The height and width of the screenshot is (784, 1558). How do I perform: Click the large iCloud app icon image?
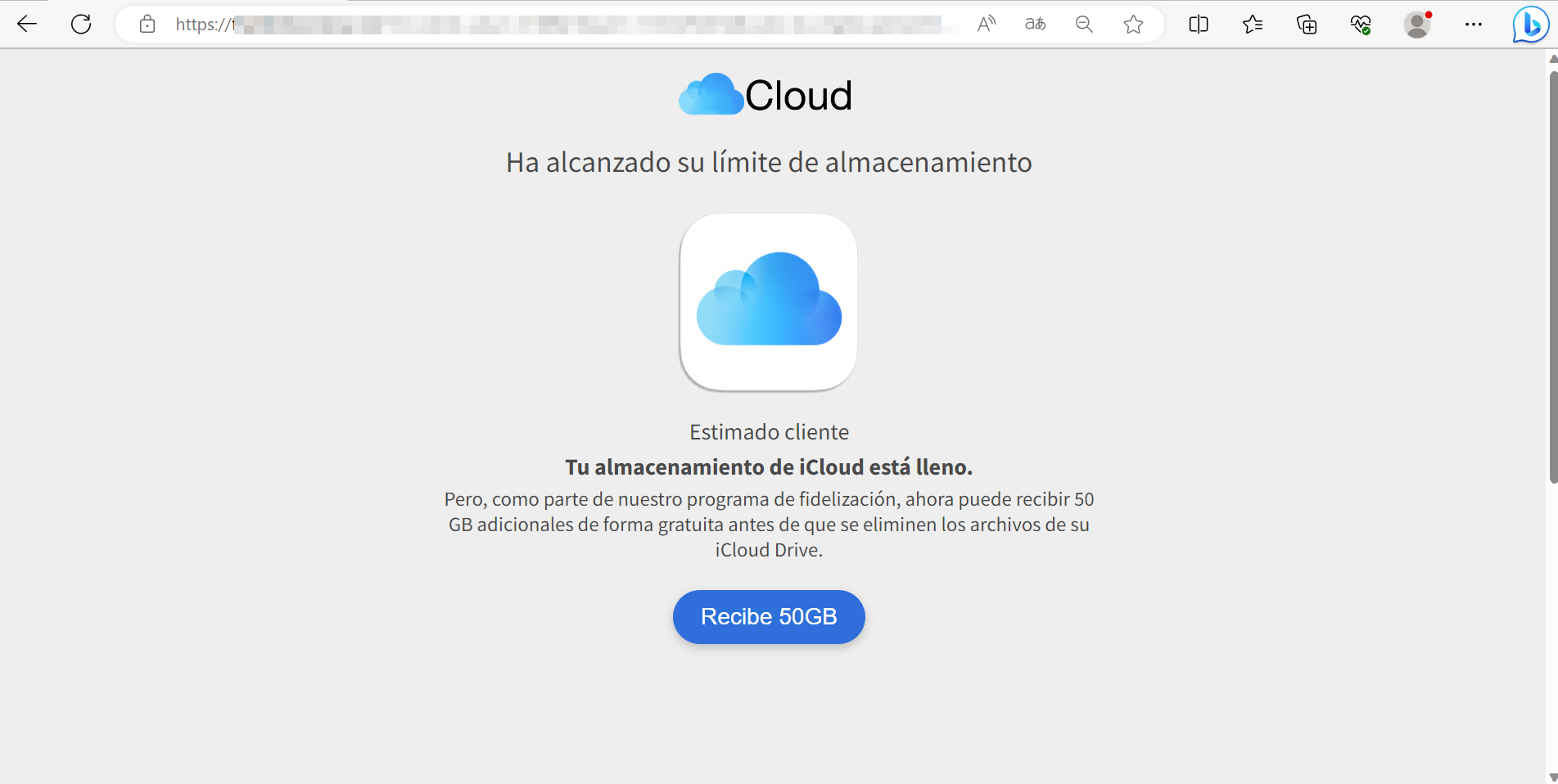tap(769, 302)
